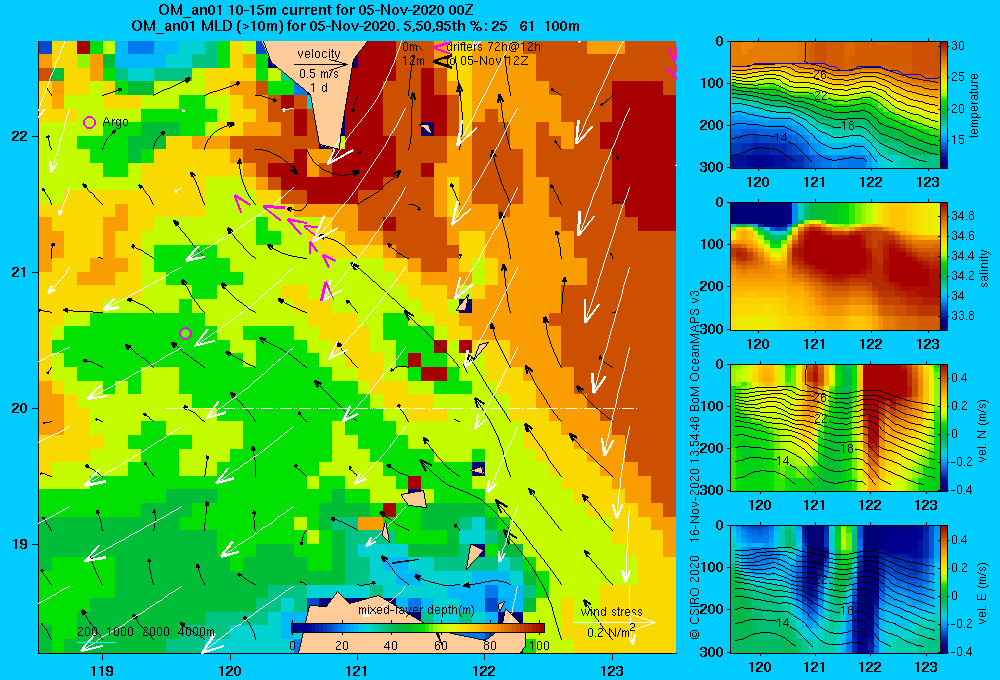Select the vel. N color bar
Viewport: 1000px width, 680px height.
(x=943, y=427)
